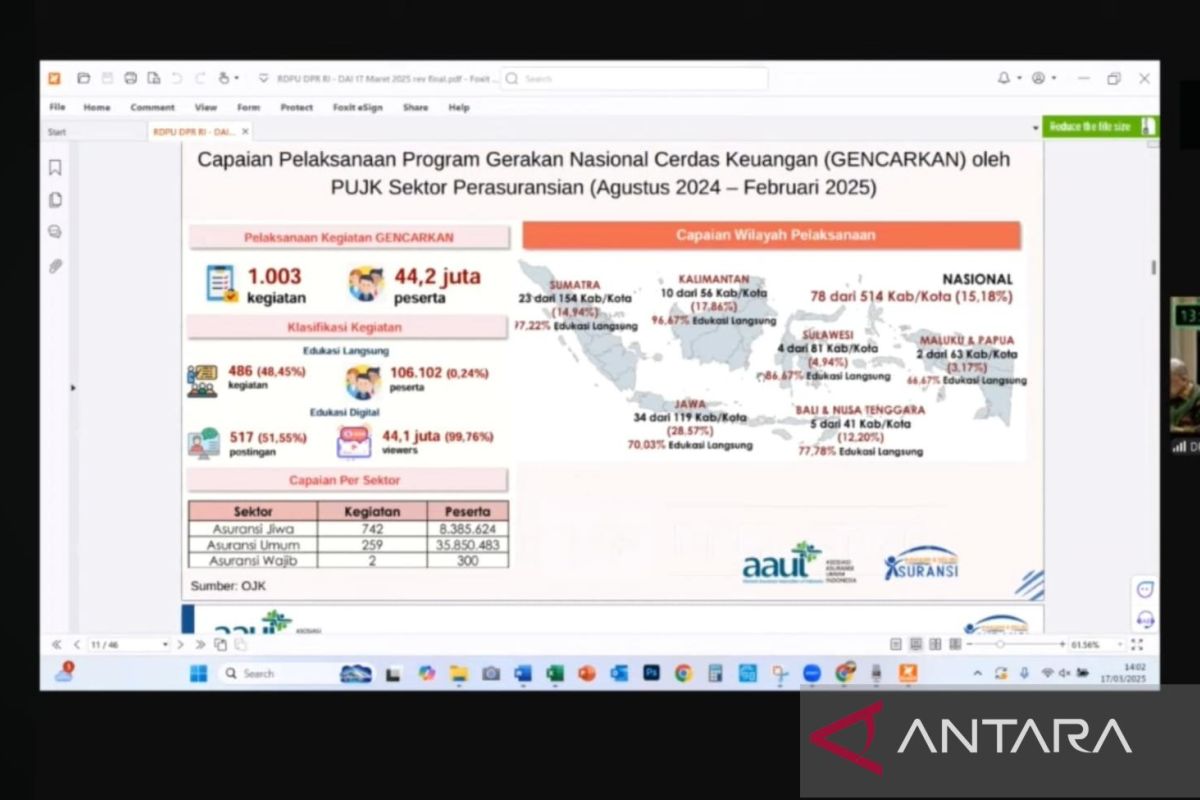Jump to the first page arrow
Viewport: 1200px width, 800px height.
pyautogui.click(x=57, y=645)
